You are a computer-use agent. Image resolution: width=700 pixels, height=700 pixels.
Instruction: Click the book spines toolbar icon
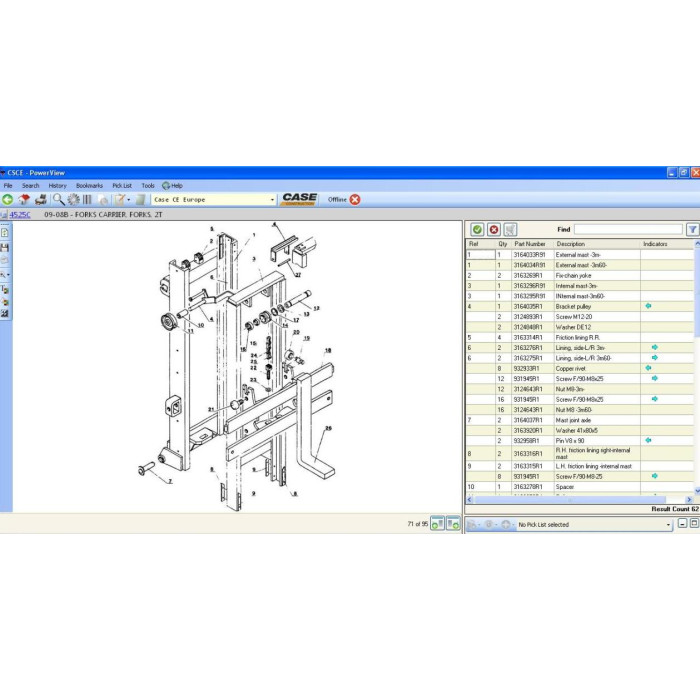87,200
